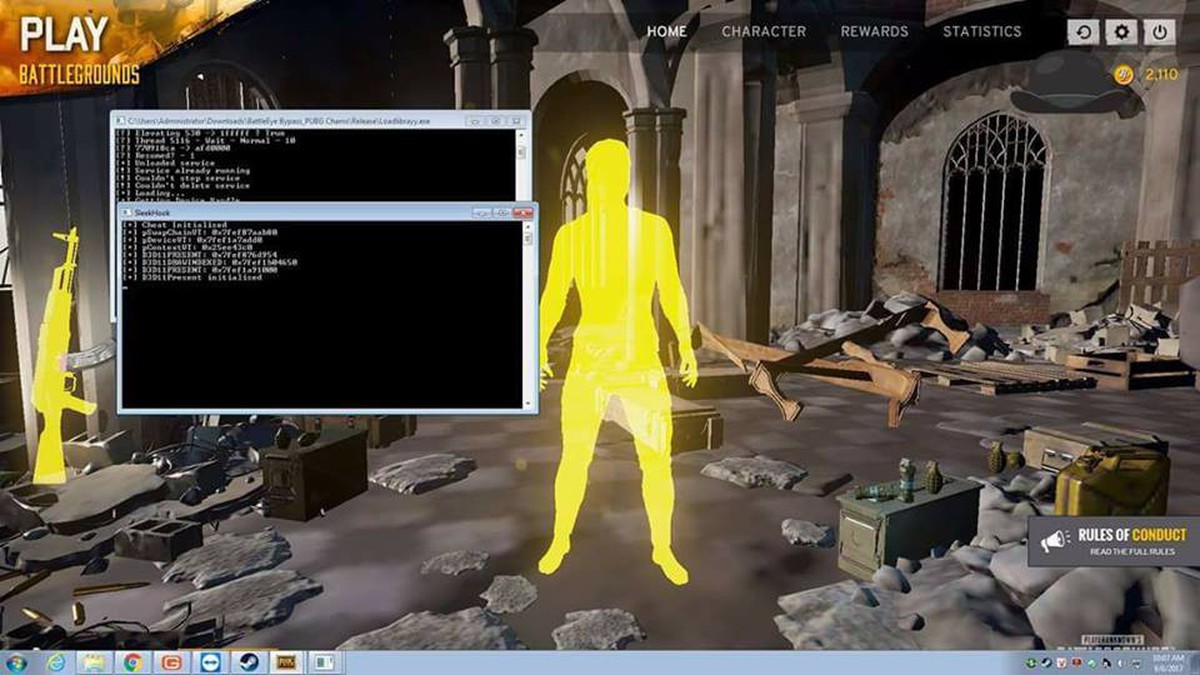Click the 'Cheat initialized' console line
This screenshot has width=1200, height=675.
click(x=175, y=225)
